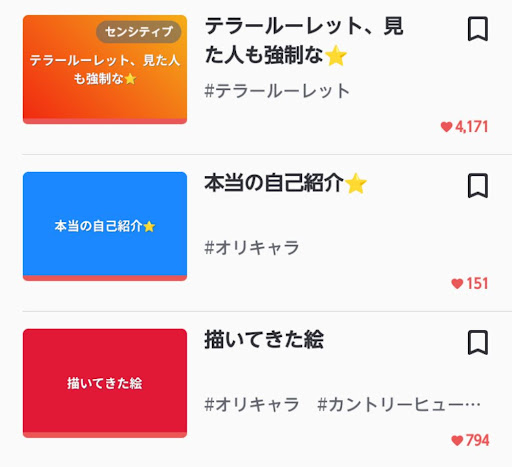Open the 本当の自己紹介 title link

pyautogui.click(x=286, y=183)
